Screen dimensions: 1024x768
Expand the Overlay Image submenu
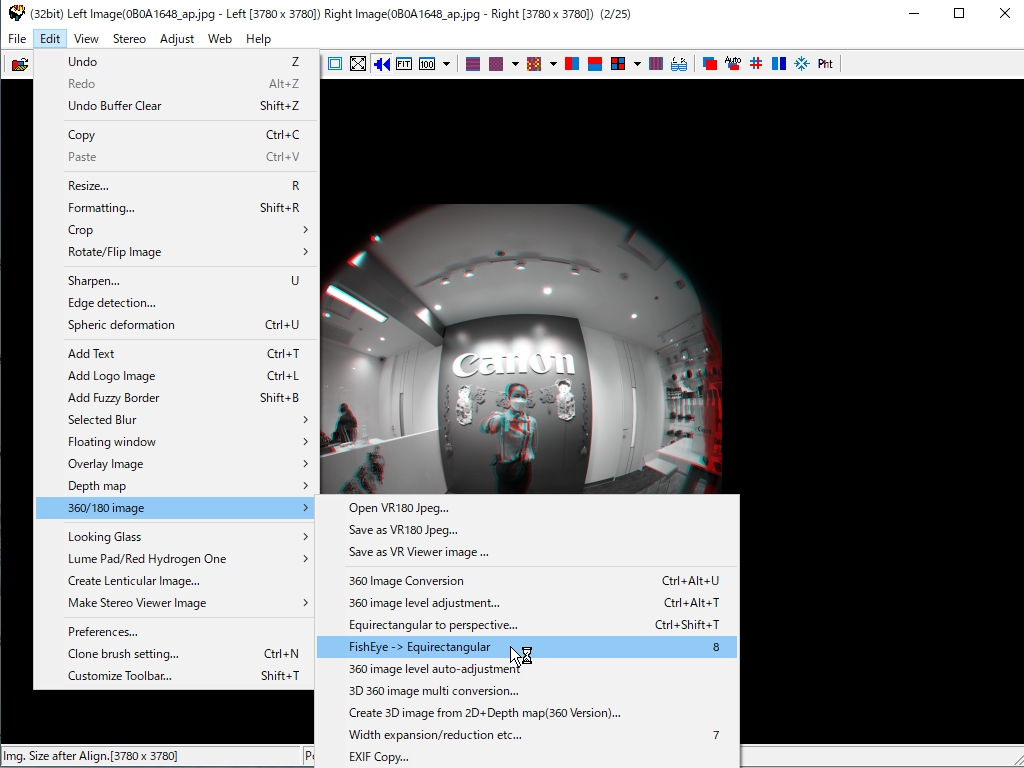[x=176, y=464]
